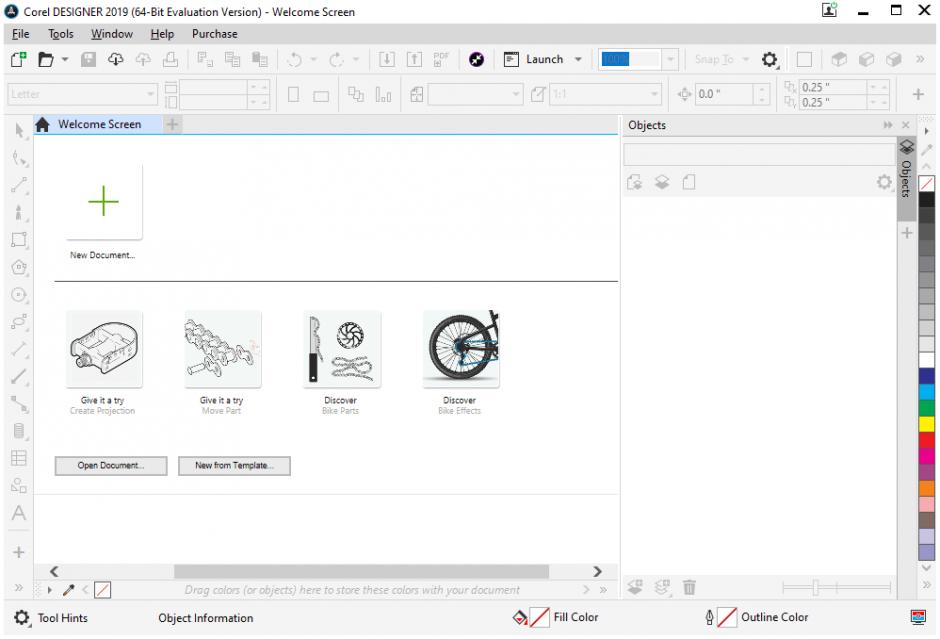Click the user account sign-in icon
940x639 pixels.
click(829, 10)
